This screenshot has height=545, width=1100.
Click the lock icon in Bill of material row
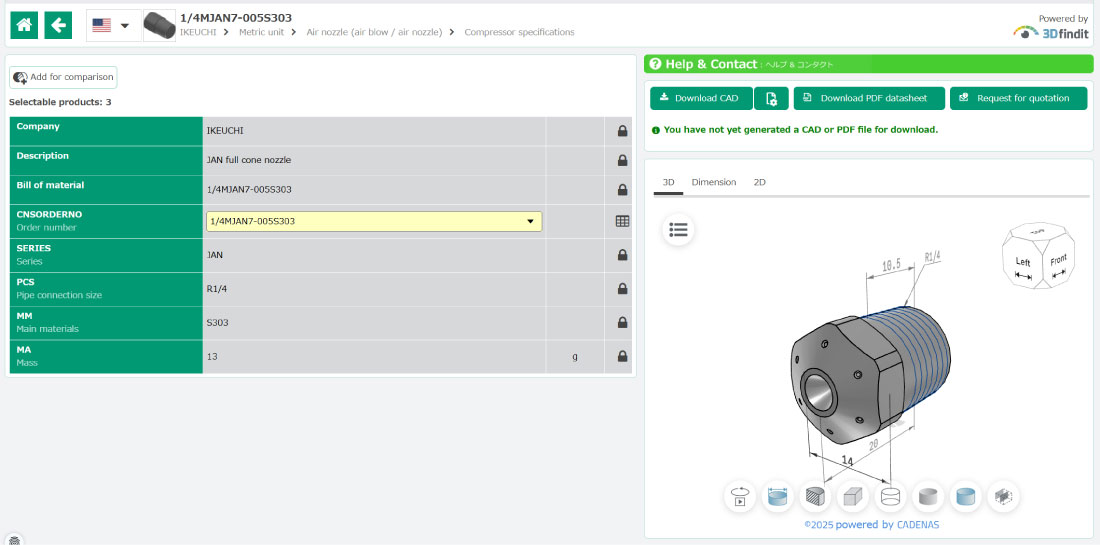(622, 190)
